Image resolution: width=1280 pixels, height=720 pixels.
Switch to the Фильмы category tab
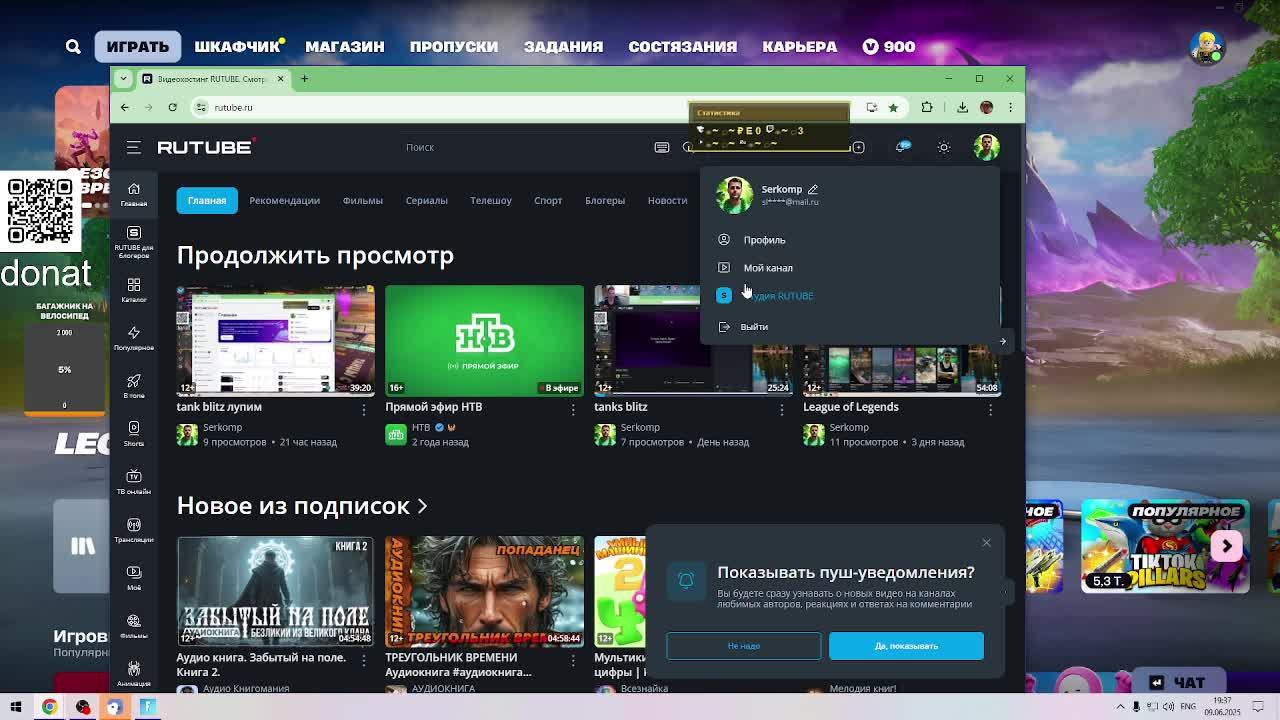(362, 200)
